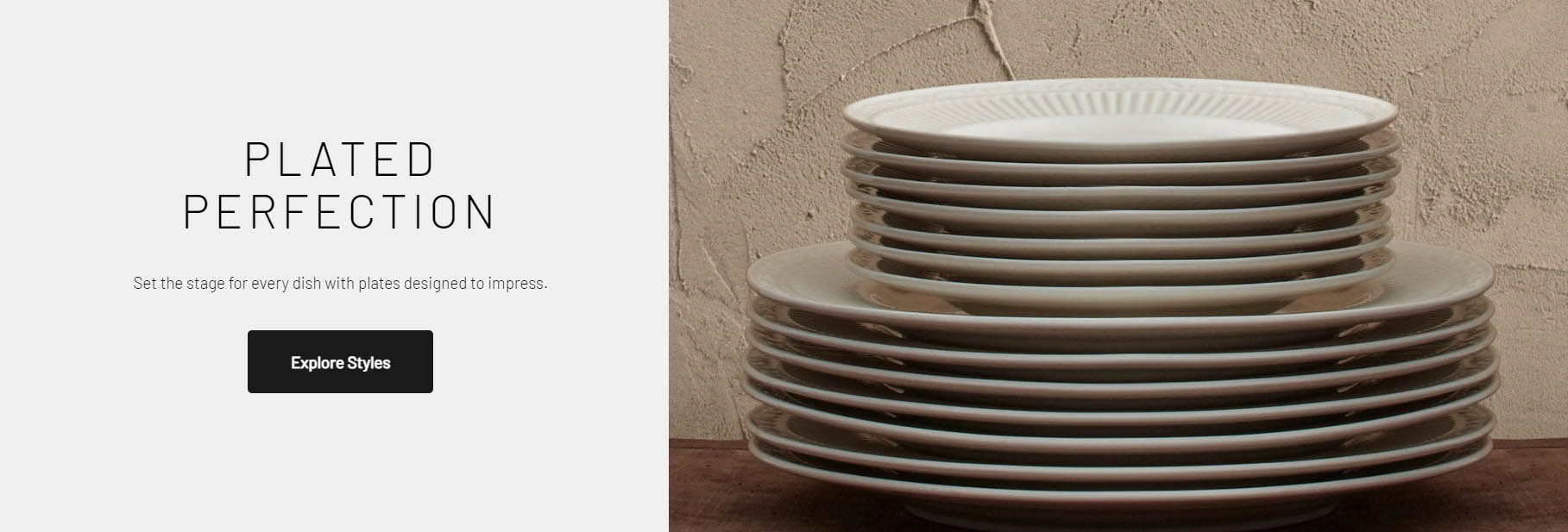Click the word 'stage' in the subtitle
The height and width of the screenshot is (532, 1568).
[205, 284]
